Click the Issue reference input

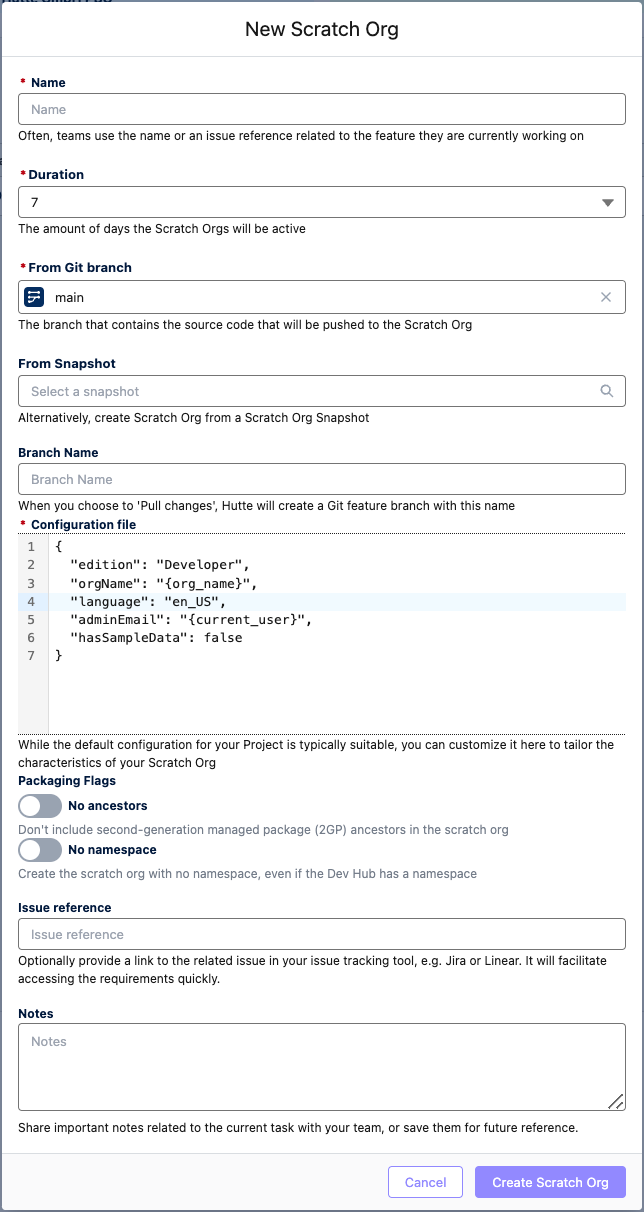click(321, 934)
